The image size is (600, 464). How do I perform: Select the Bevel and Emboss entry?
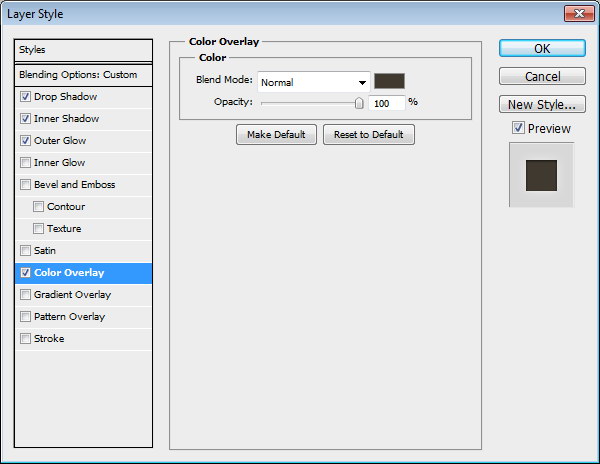74,185
